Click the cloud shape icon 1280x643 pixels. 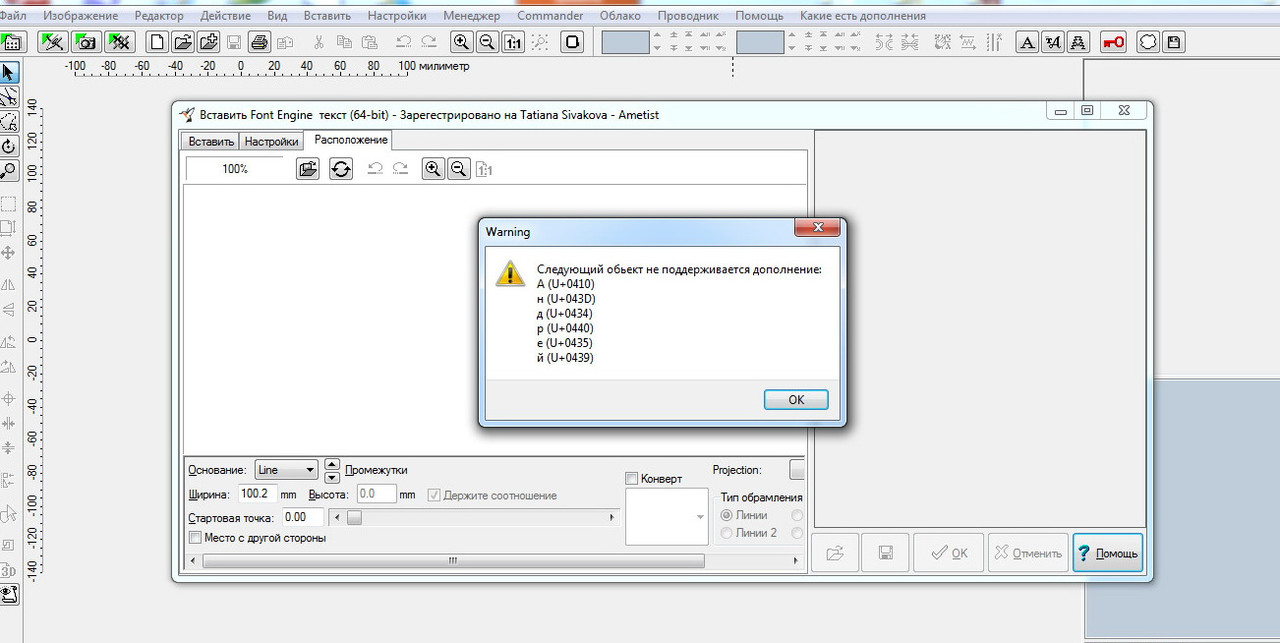[1148, 42]
